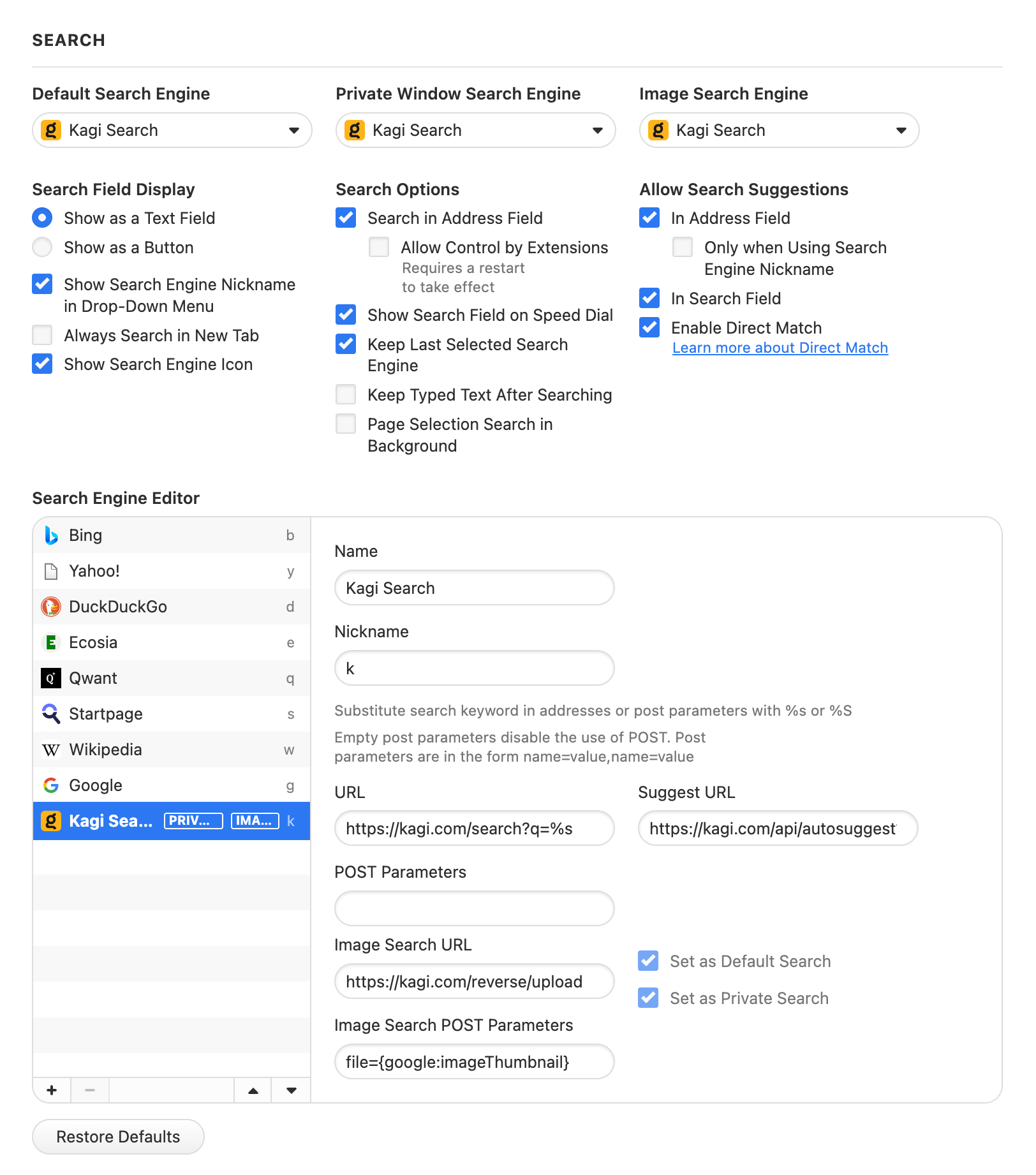The image size is (1036, 1175).
Task: Select Show as a Button radio
Action: (42, 248)
